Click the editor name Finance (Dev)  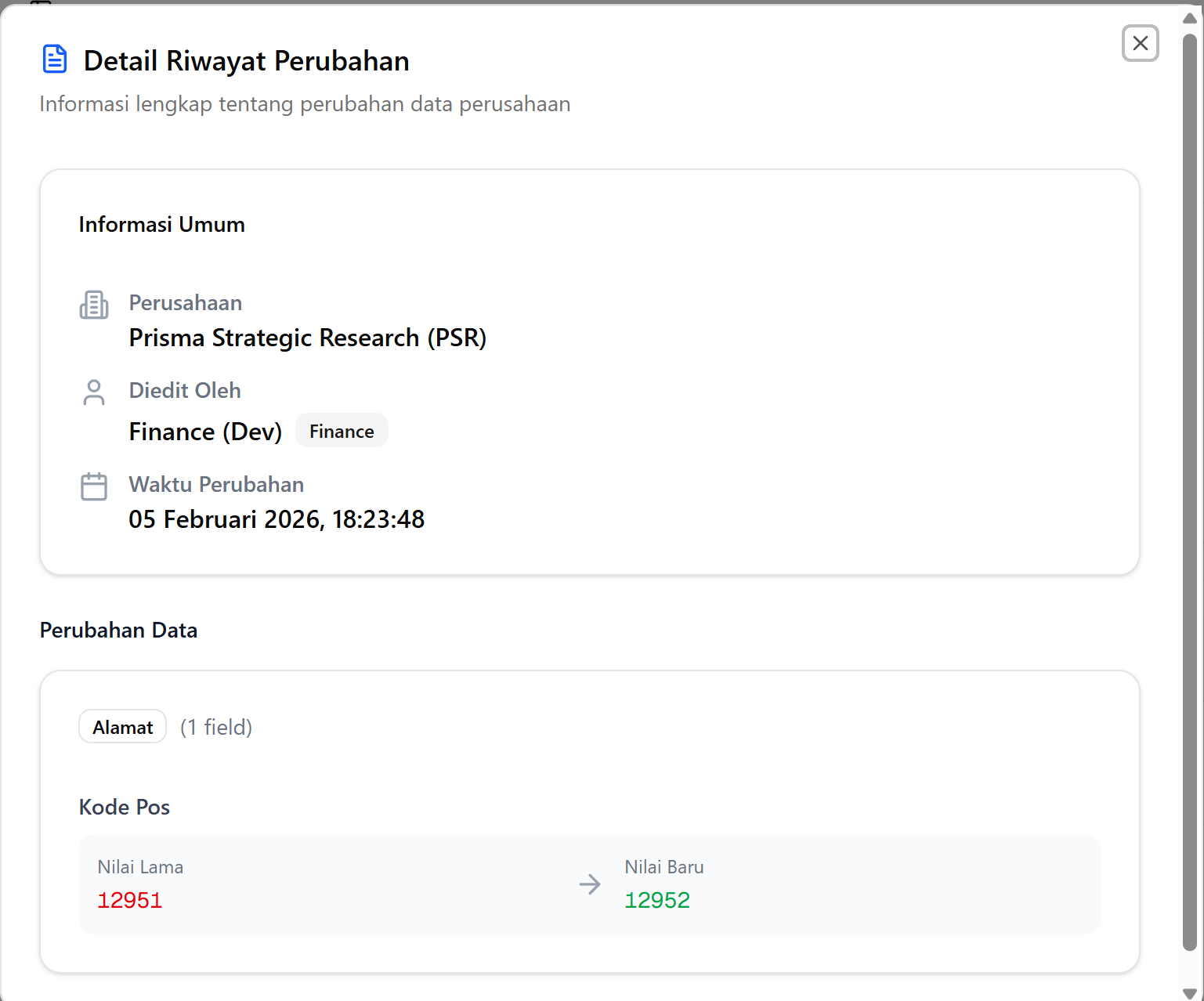[205, 432]
